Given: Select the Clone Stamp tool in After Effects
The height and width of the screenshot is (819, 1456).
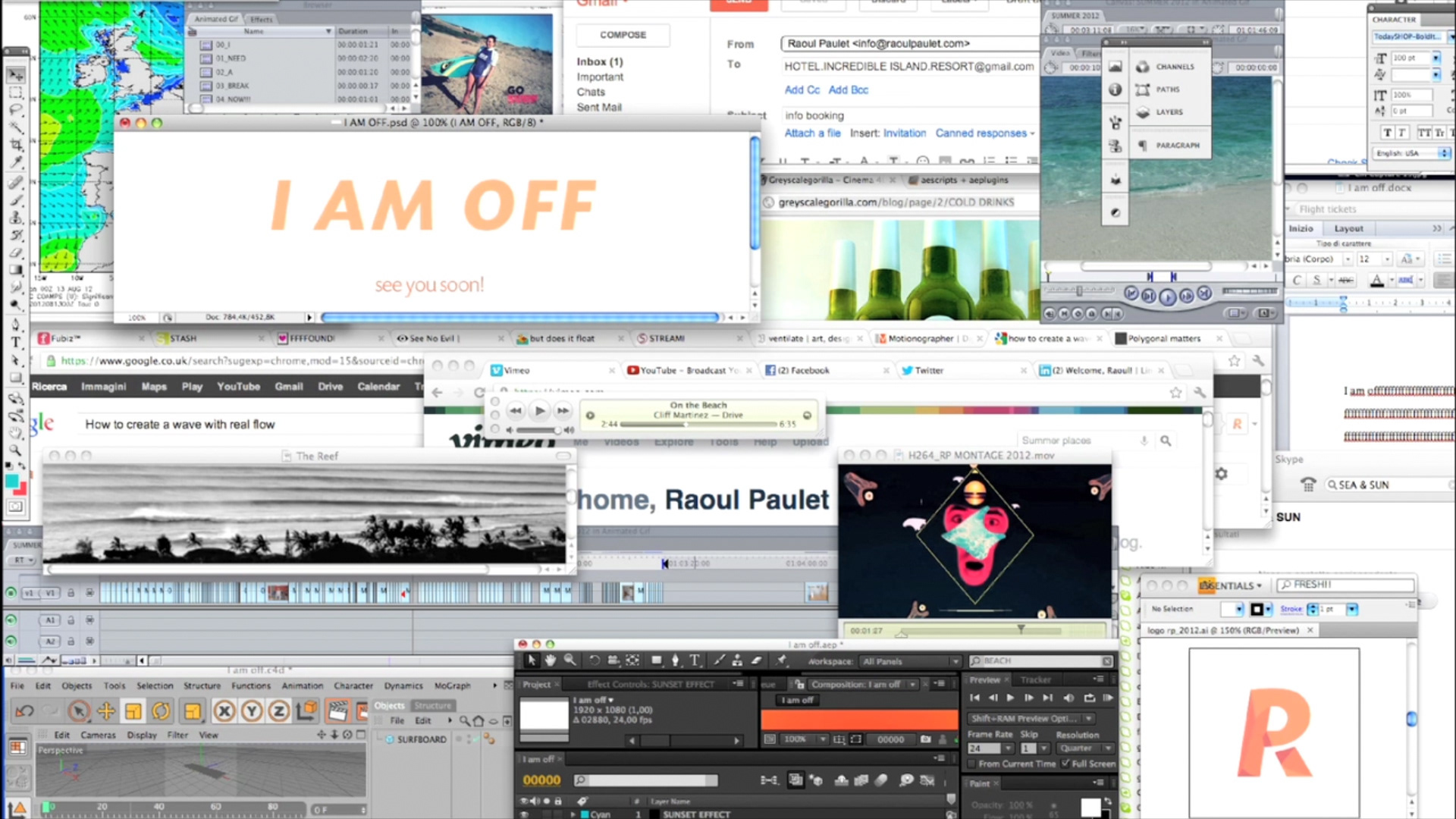Looking at the screenshot, I should pos(736,661).
